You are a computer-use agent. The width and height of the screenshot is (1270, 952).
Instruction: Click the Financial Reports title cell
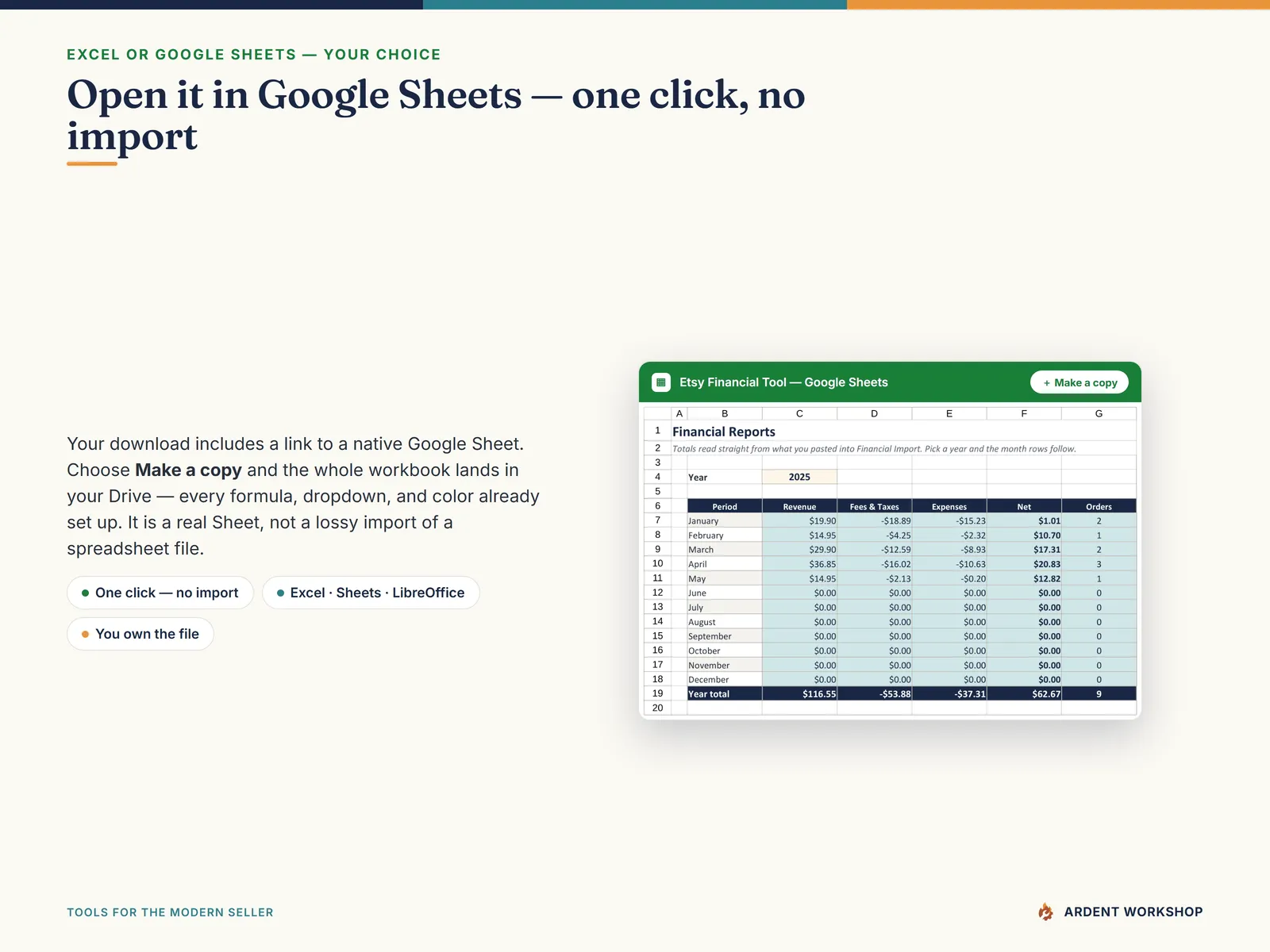724,432
